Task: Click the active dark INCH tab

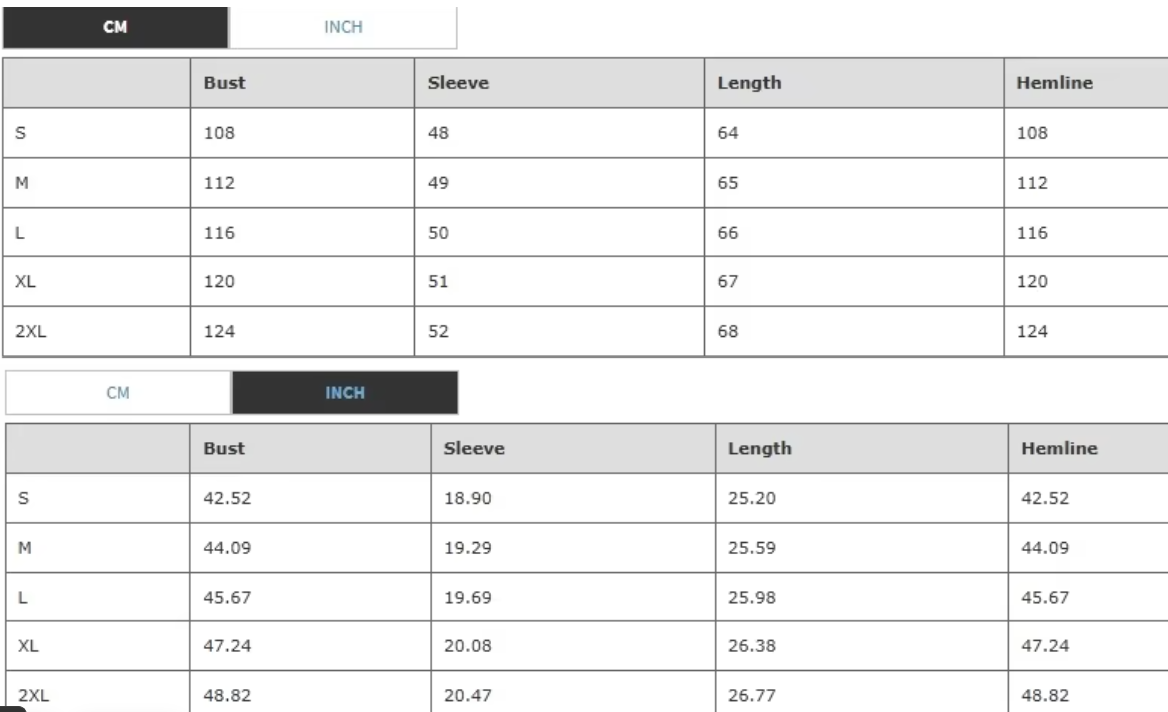Action: (x=345, y=393)
